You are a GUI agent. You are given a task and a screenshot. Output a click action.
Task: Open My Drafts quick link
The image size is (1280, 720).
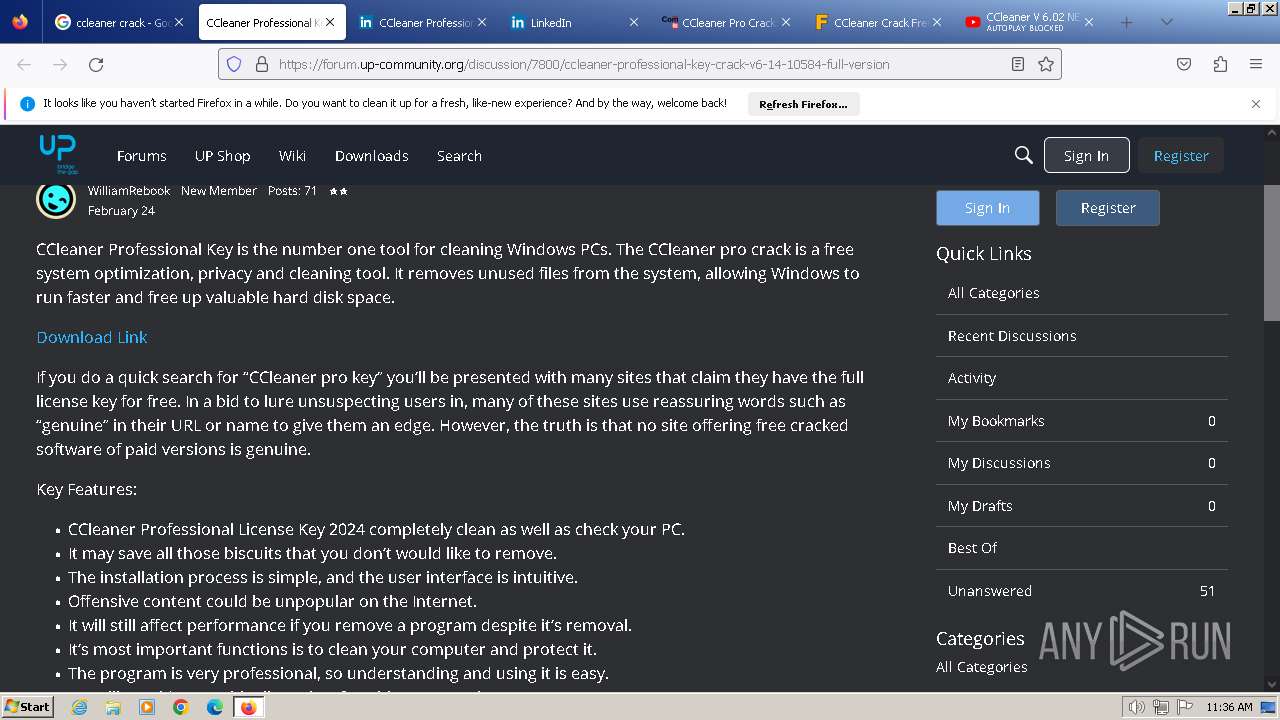coord(1082,506)
